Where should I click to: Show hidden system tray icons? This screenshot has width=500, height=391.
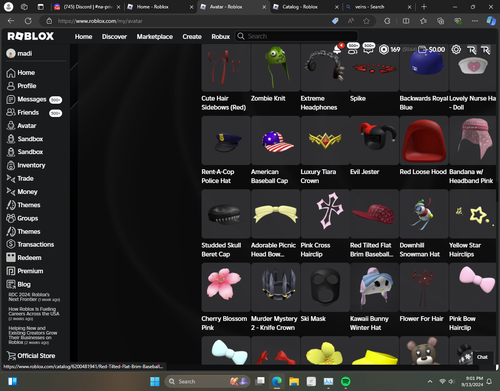point(430,381)
